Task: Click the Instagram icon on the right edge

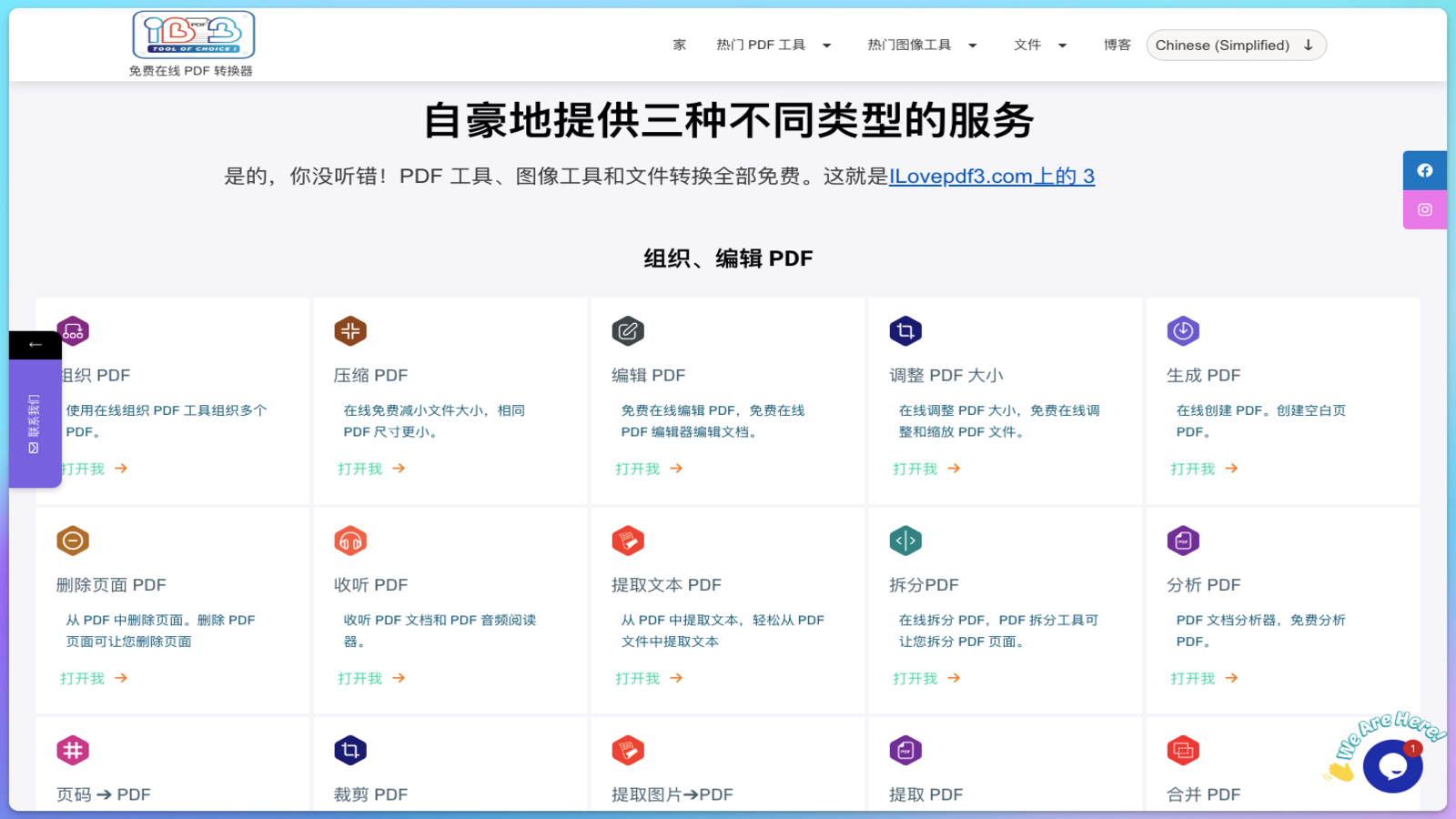Action: [1424, 209]
